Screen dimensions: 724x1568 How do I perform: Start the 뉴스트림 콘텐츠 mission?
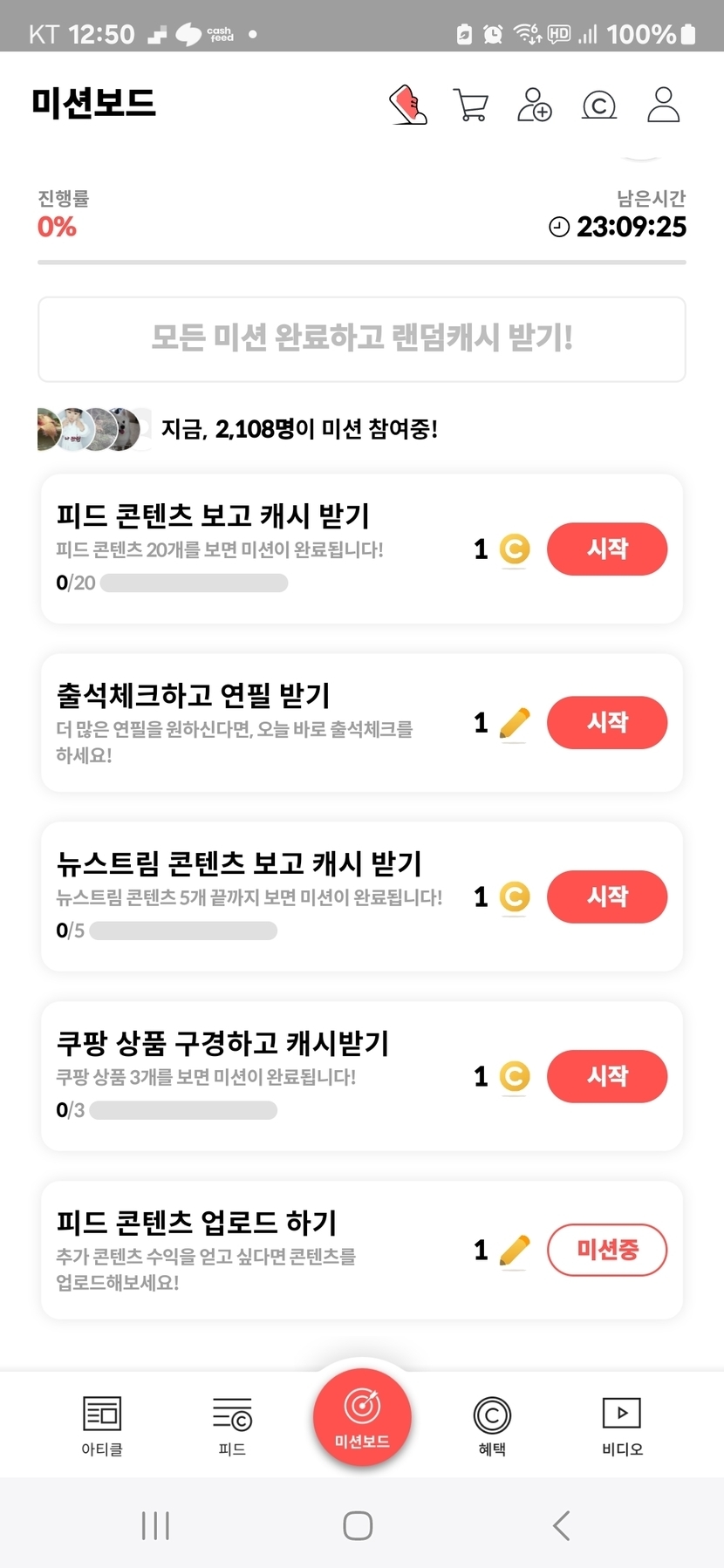(607, 896)
